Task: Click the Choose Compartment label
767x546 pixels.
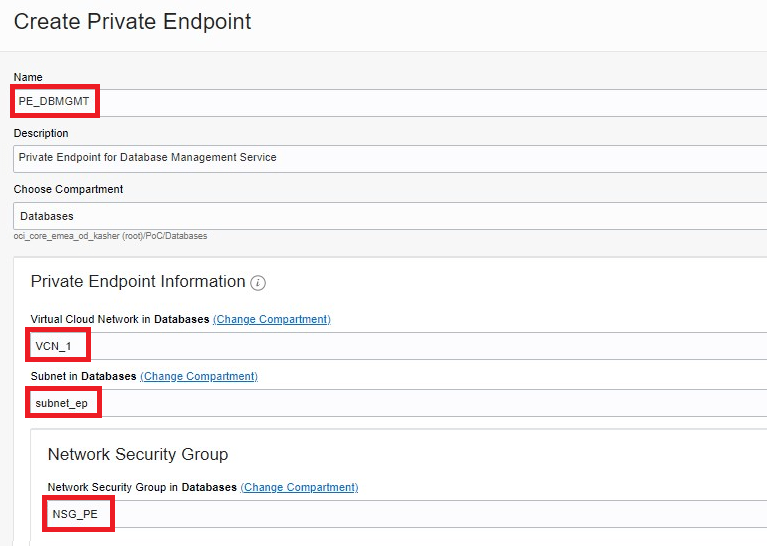Action: click(68, 189)
